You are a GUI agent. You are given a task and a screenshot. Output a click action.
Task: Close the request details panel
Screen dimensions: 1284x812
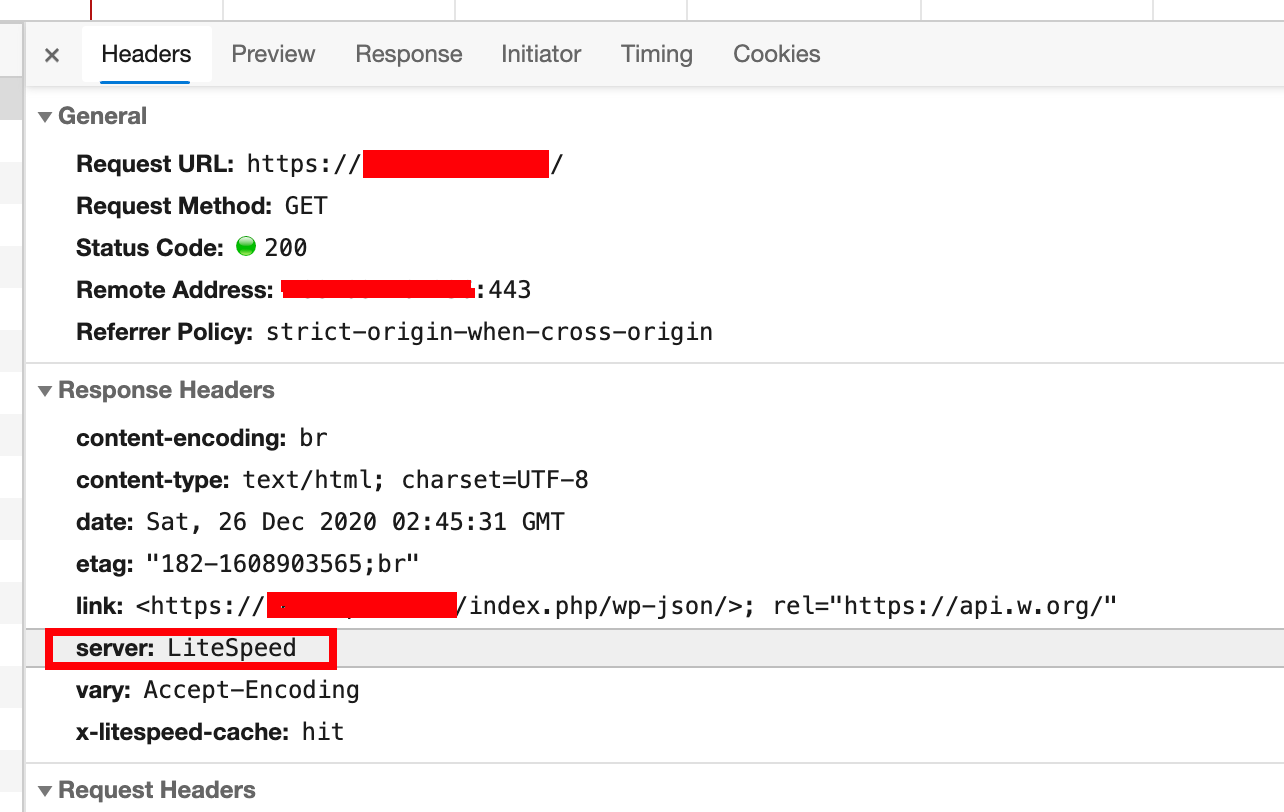[52, 55]
